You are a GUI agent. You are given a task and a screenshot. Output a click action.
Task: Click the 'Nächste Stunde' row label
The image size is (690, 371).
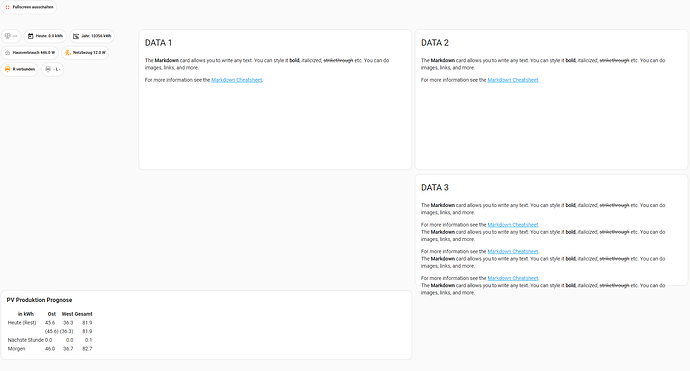26,340
